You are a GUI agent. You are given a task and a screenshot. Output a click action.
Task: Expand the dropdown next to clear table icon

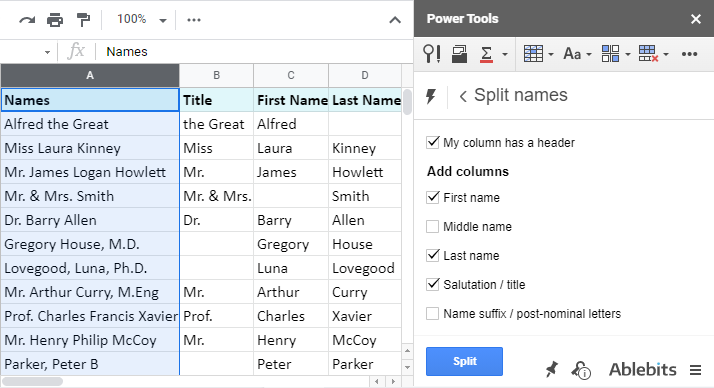[666, 55]
